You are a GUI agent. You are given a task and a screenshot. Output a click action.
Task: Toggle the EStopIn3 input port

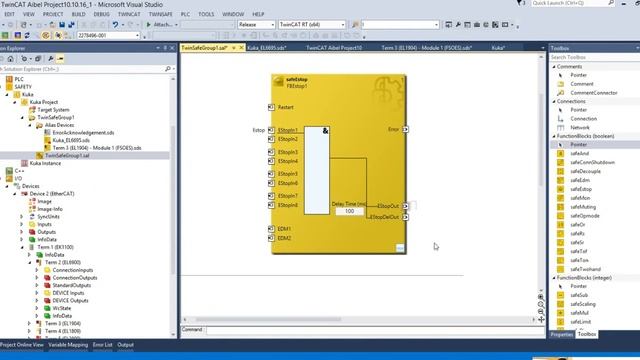pyautogui.click(x=271, y=152)
